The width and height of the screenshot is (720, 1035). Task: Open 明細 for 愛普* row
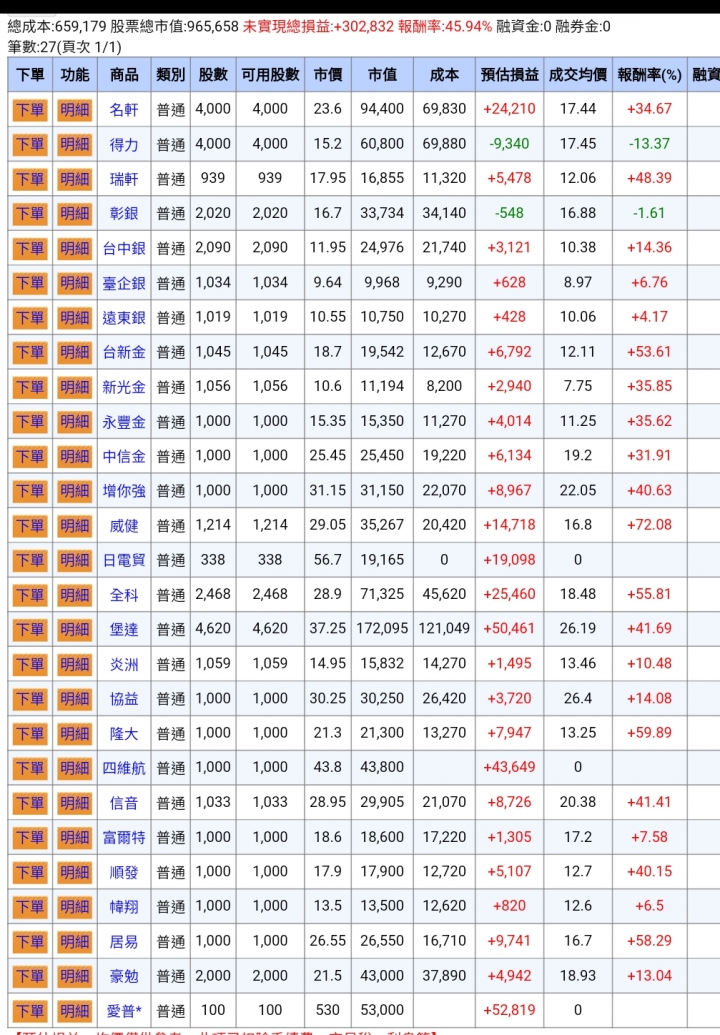pyautogui.click(x=75, y=1011)
